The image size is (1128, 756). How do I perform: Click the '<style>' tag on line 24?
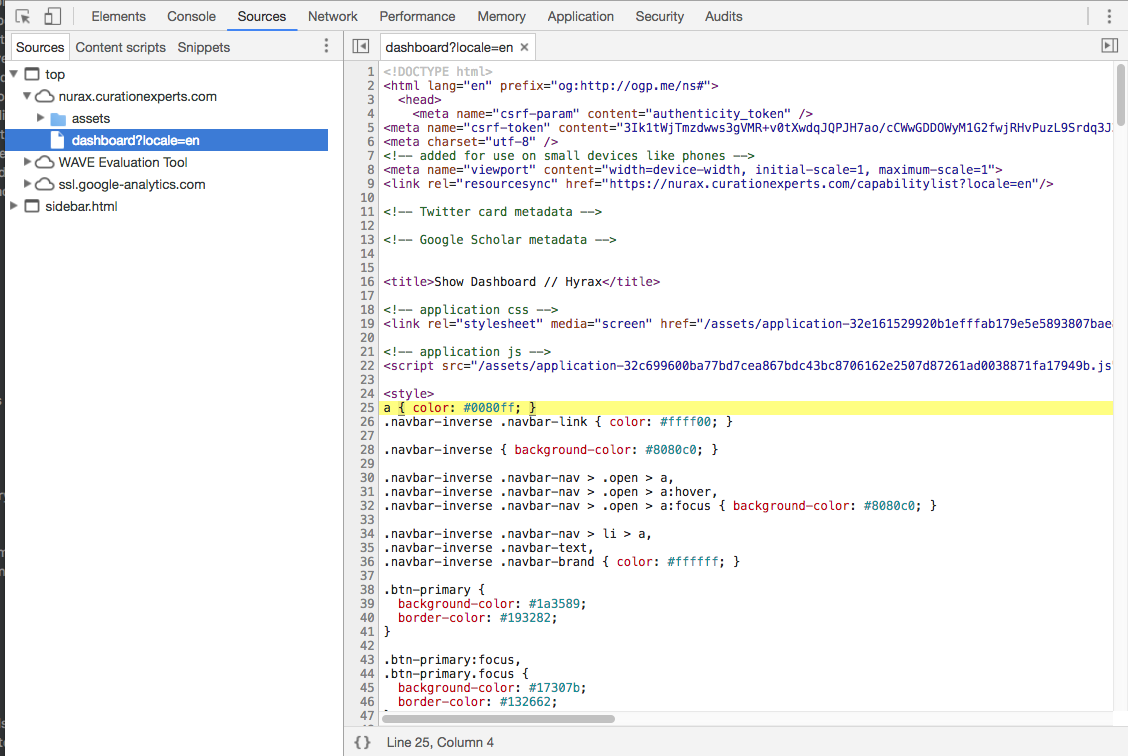pyautogui.click(x=409, y=393)
